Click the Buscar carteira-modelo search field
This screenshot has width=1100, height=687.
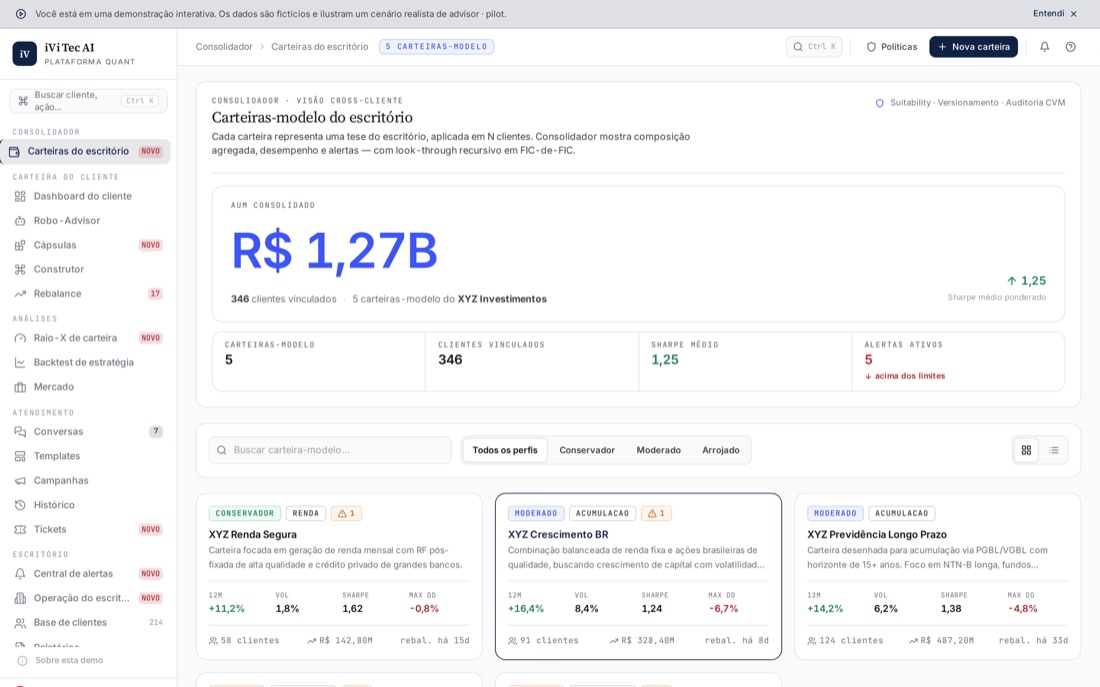tap(330, 451)
